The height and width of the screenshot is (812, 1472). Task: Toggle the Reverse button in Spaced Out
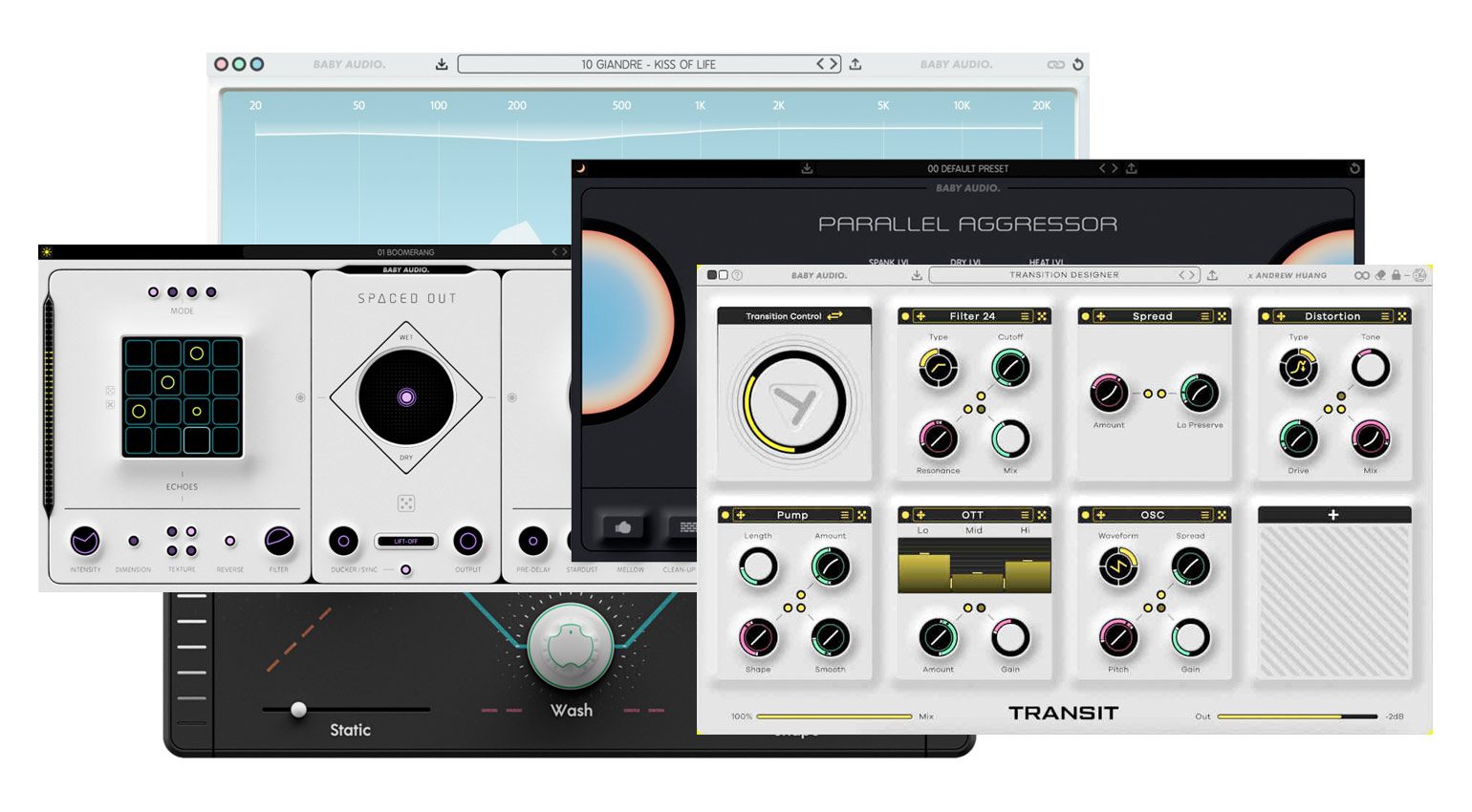pyautogui.click(x=229, y=541)
